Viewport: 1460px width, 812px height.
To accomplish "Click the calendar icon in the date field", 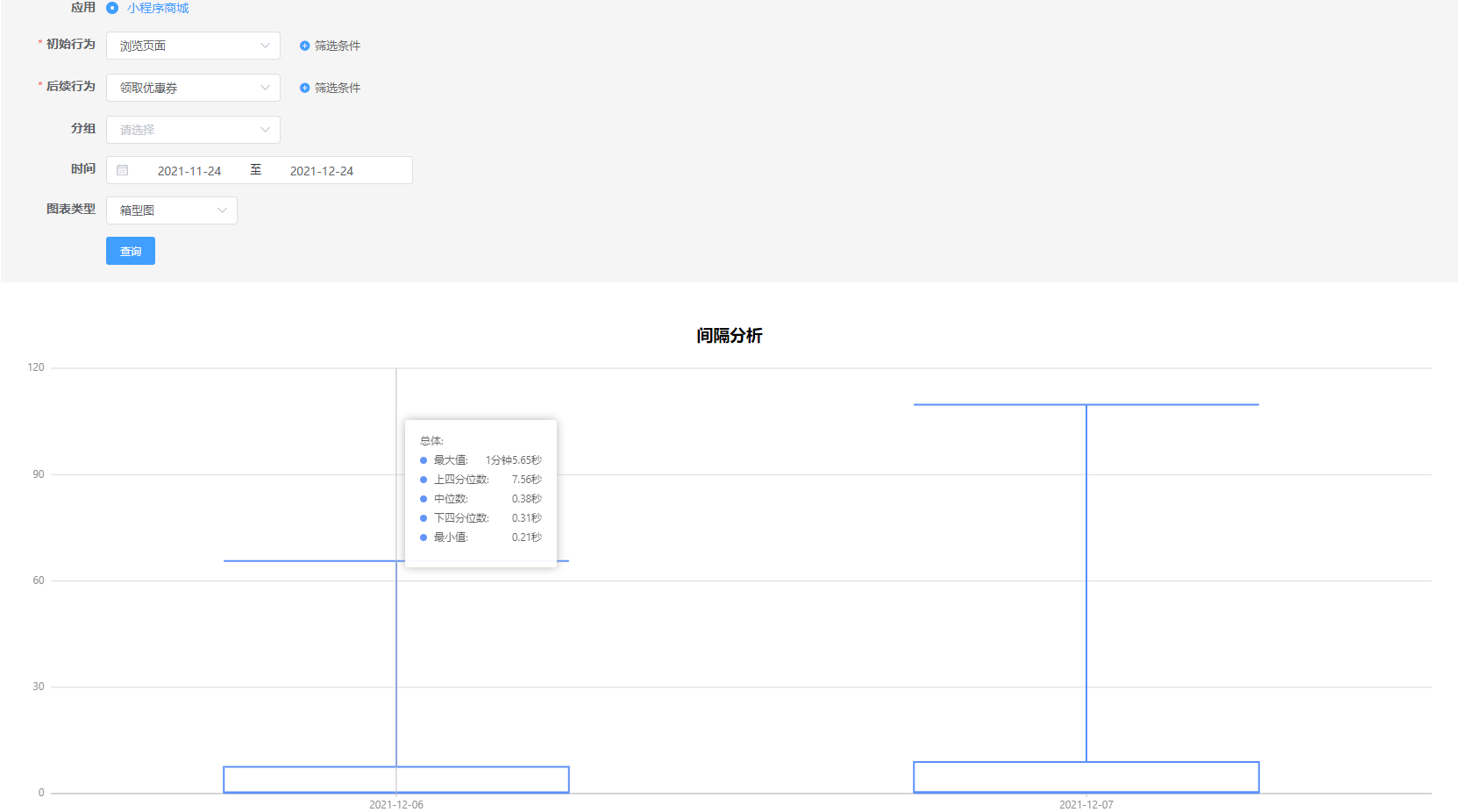I will [x=123, y=170].
